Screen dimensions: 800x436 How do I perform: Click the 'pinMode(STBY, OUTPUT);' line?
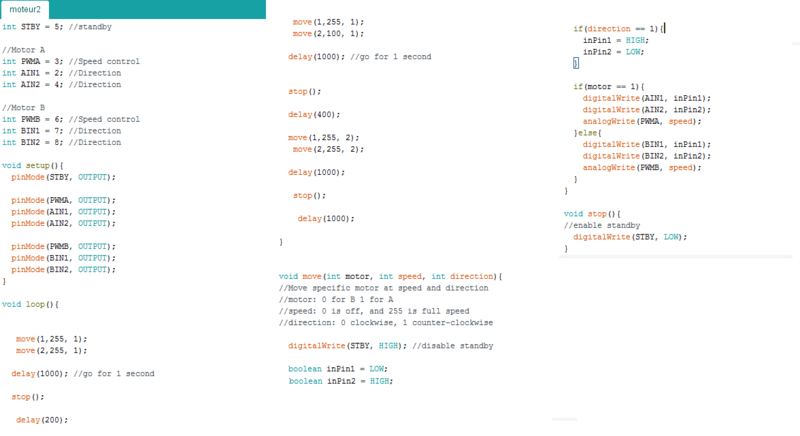tap(63, 177)
